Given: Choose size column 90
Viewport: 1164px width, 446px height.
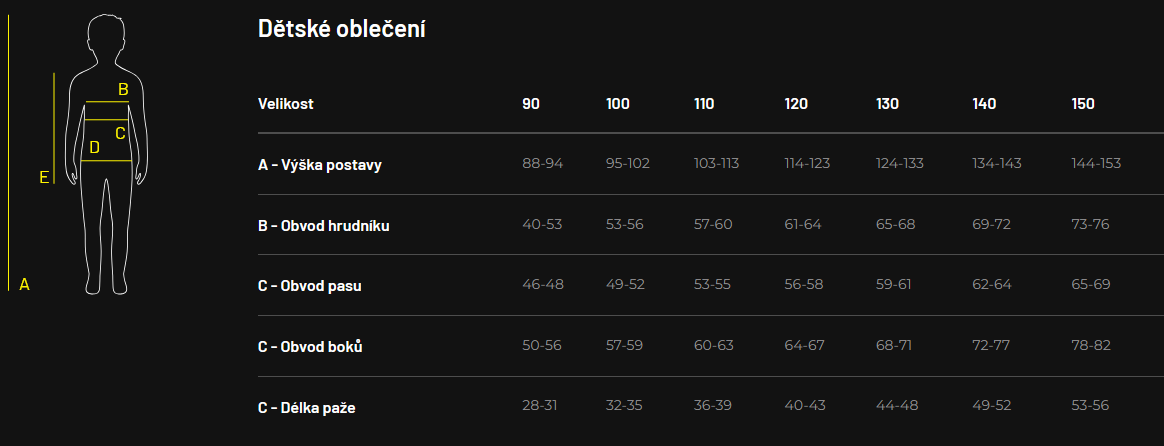Looking at the screenshot, I should click(x=531, y=104).
